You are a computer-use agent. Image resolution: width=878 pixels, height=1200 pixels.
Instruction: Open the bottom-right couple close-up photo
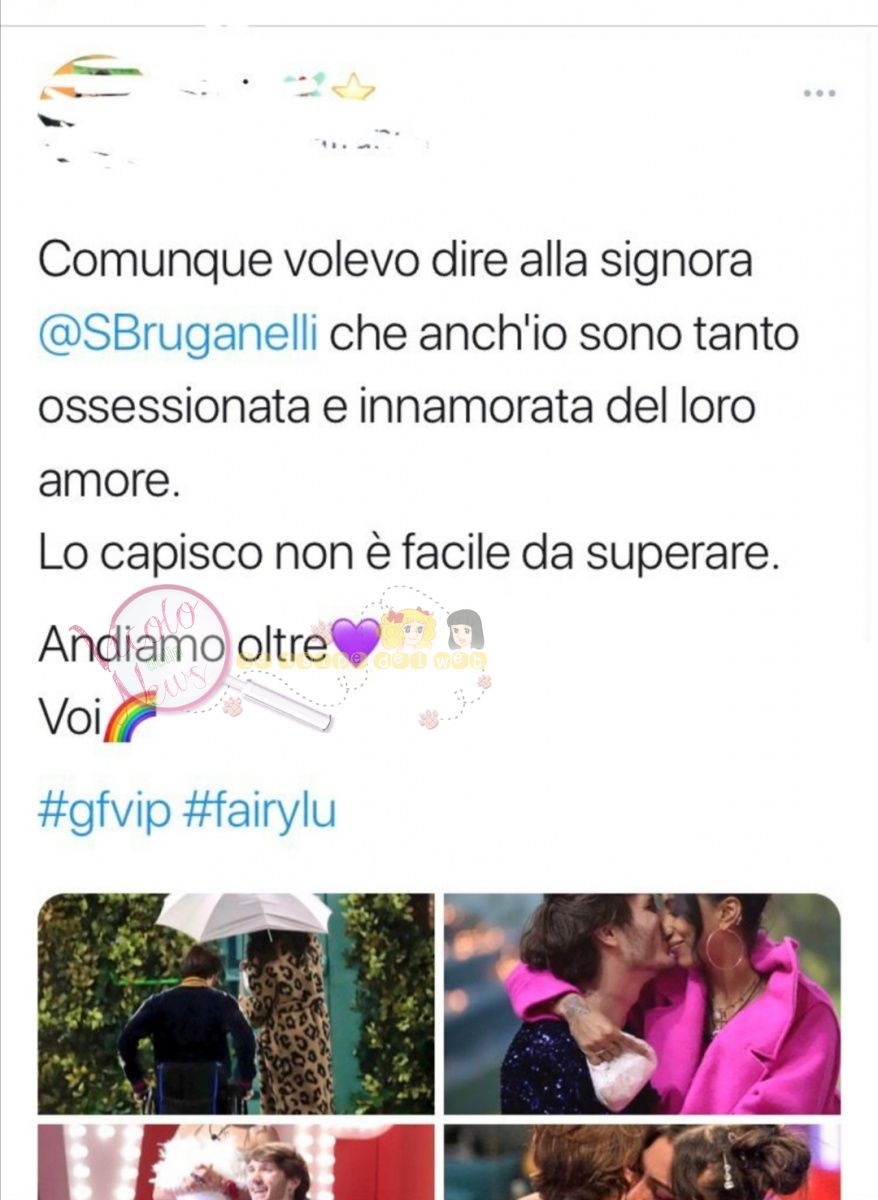click(x=642, y=1162)
